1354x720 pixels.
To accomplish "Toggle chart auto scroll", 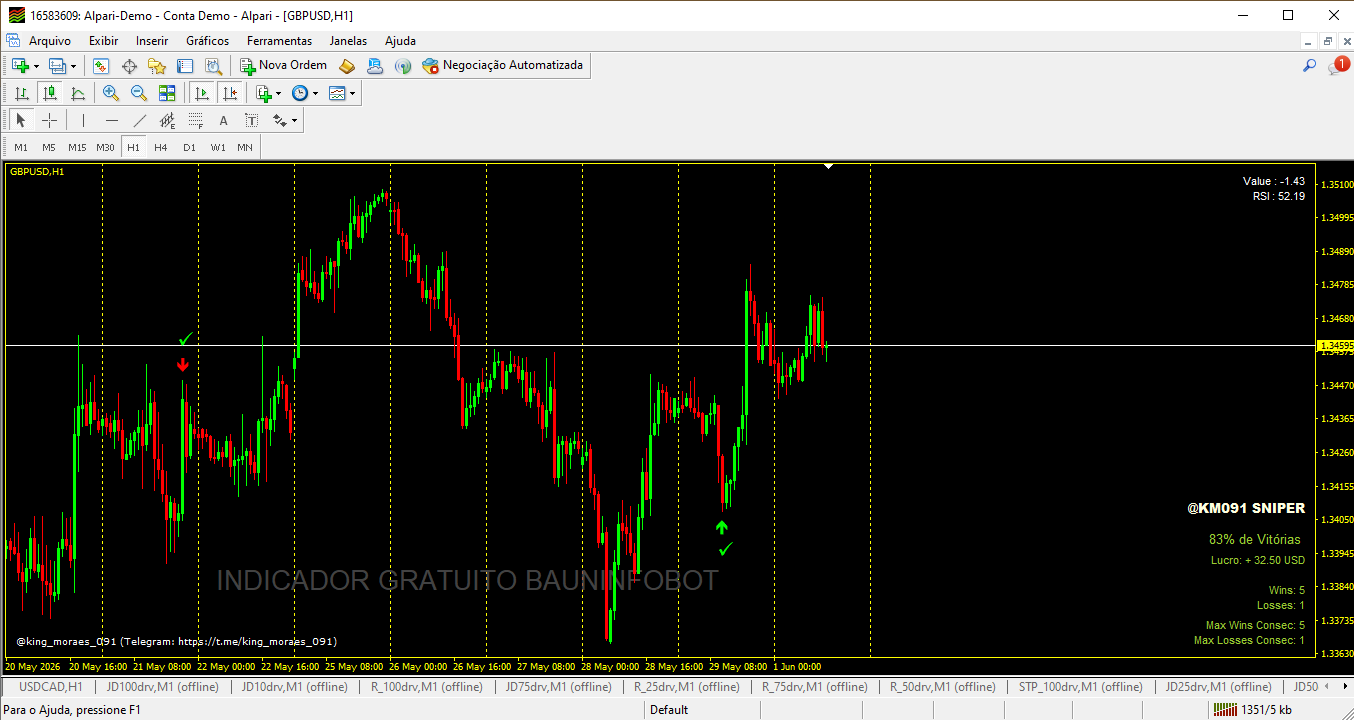I will [x=202, y=93].
